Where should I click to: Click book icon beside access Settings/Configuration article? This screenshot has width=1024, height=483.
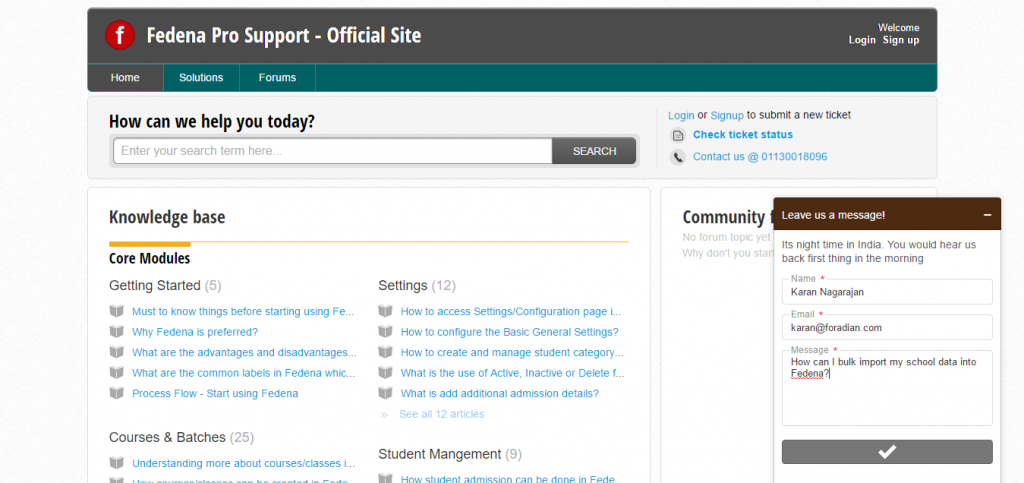(385, 311)
